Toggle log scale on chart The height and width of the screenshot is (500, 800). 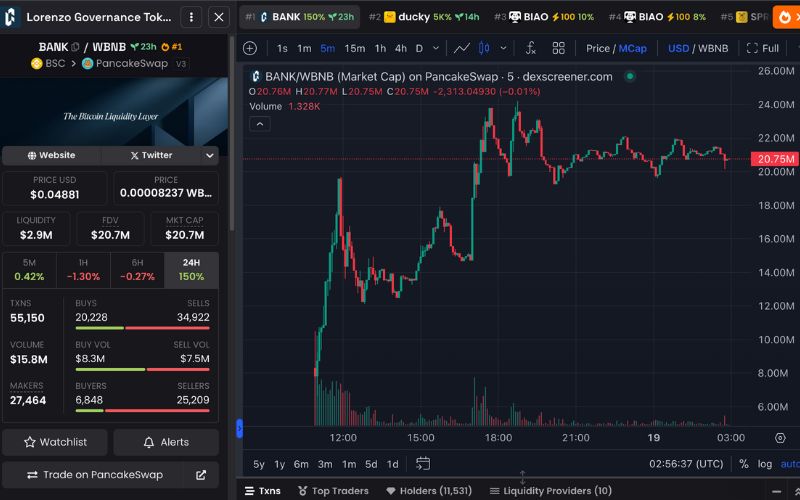pyautogui.click(x=765, y=464)
